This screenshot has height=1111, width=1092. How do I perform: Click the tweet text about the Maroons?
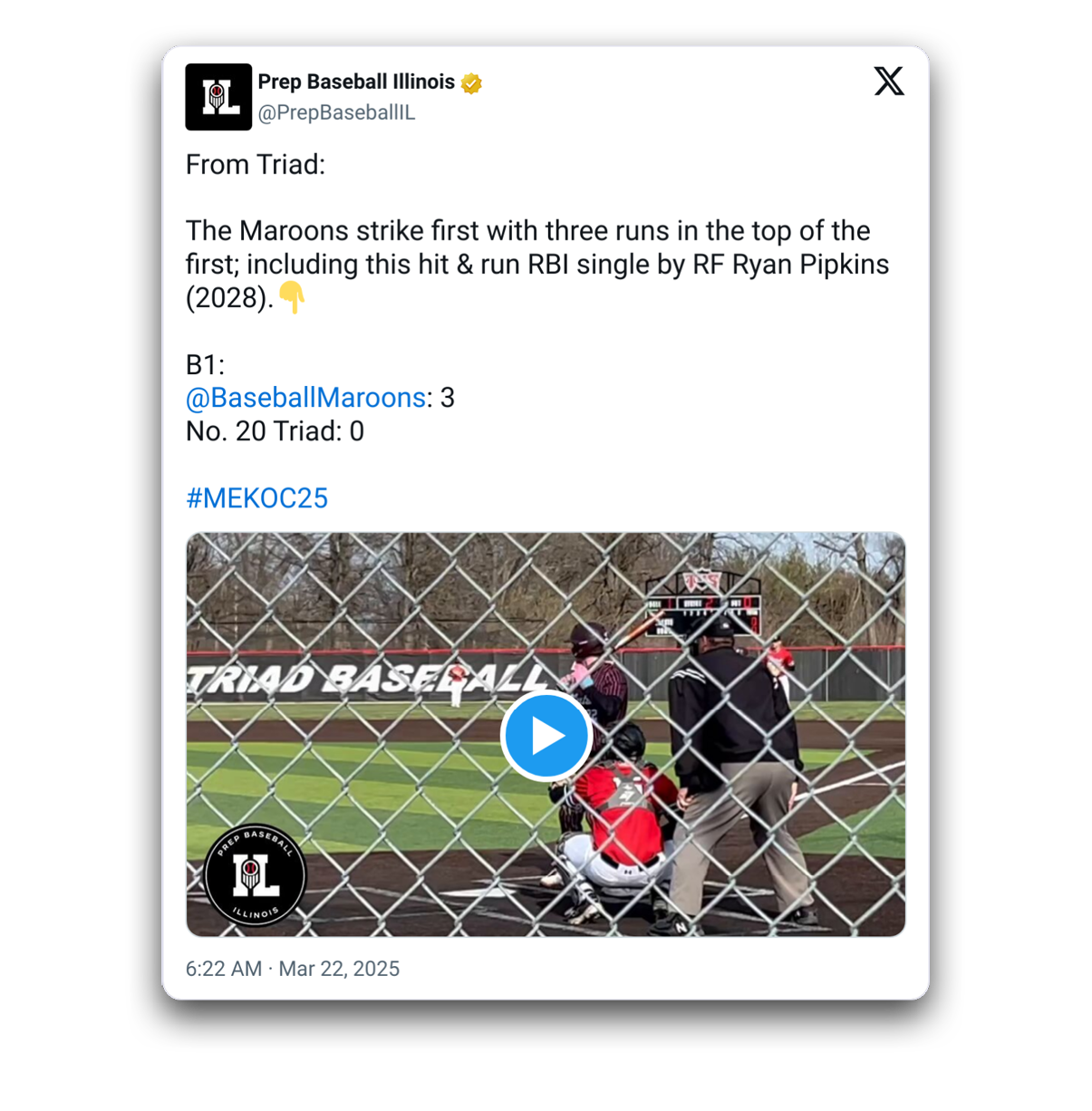(537, 265)
